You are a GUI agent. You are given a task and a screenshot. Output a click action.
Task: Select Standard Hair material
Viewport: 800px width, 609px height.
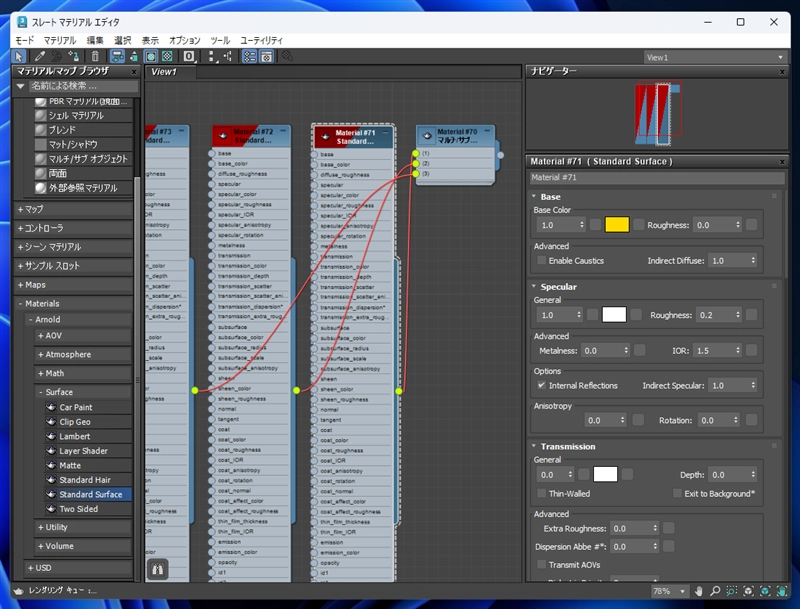(85, 480)
